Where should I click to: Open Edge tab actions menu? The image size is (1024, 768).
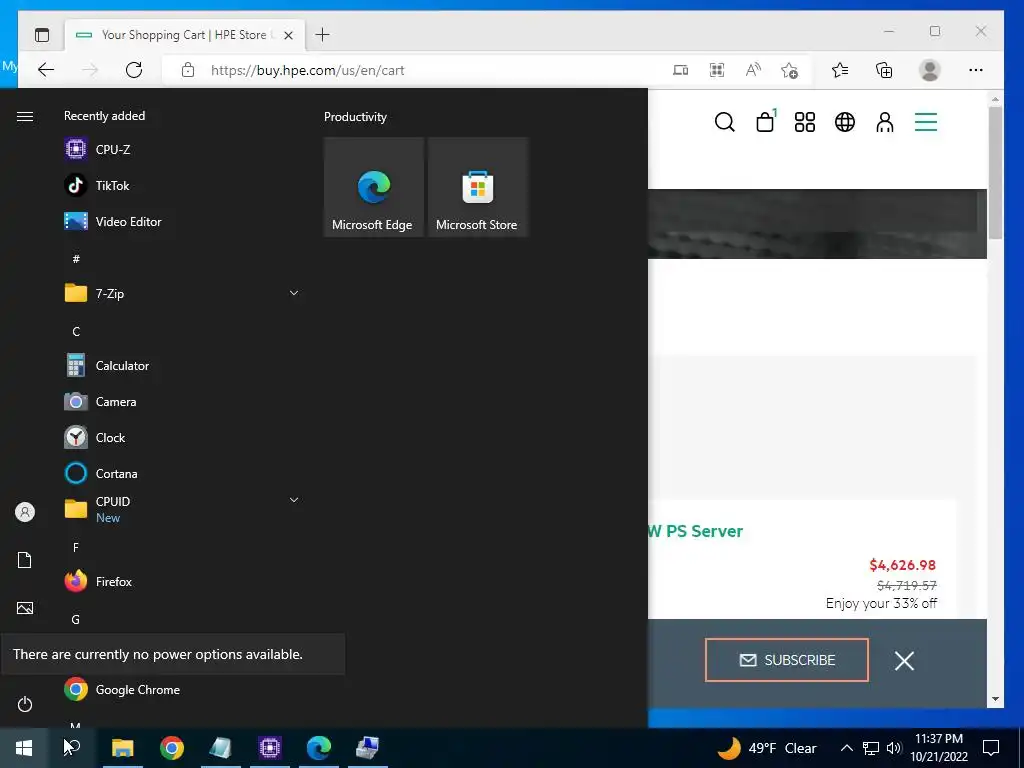tap(42, 35)
